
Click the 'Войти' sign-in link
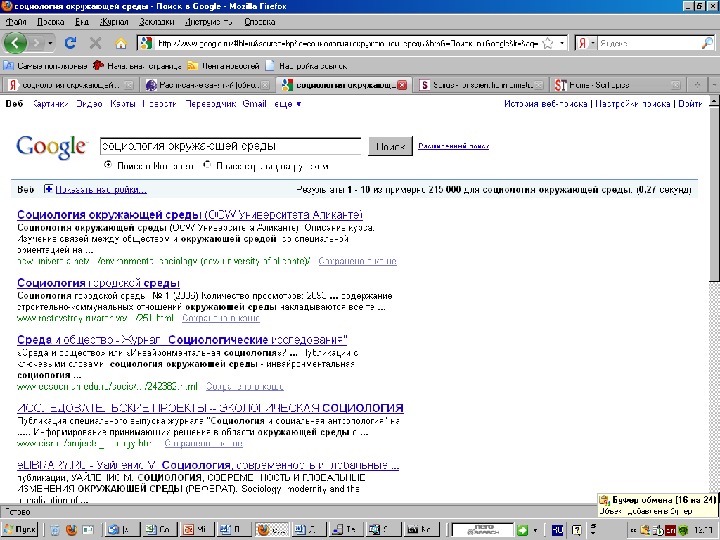click(690, 104)
